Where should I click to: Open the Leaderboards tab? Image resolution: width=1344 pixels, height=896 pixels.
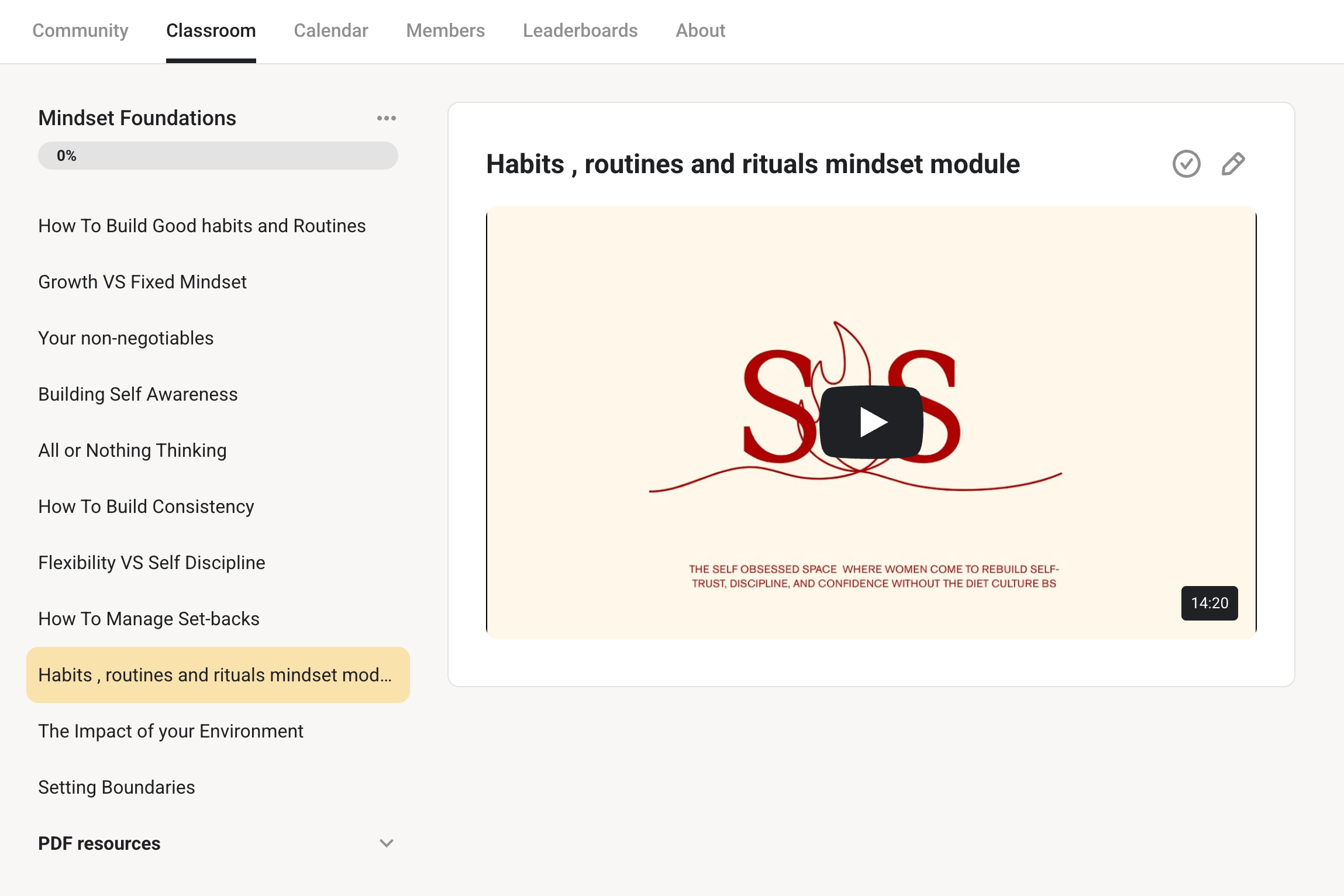[580, 30]
